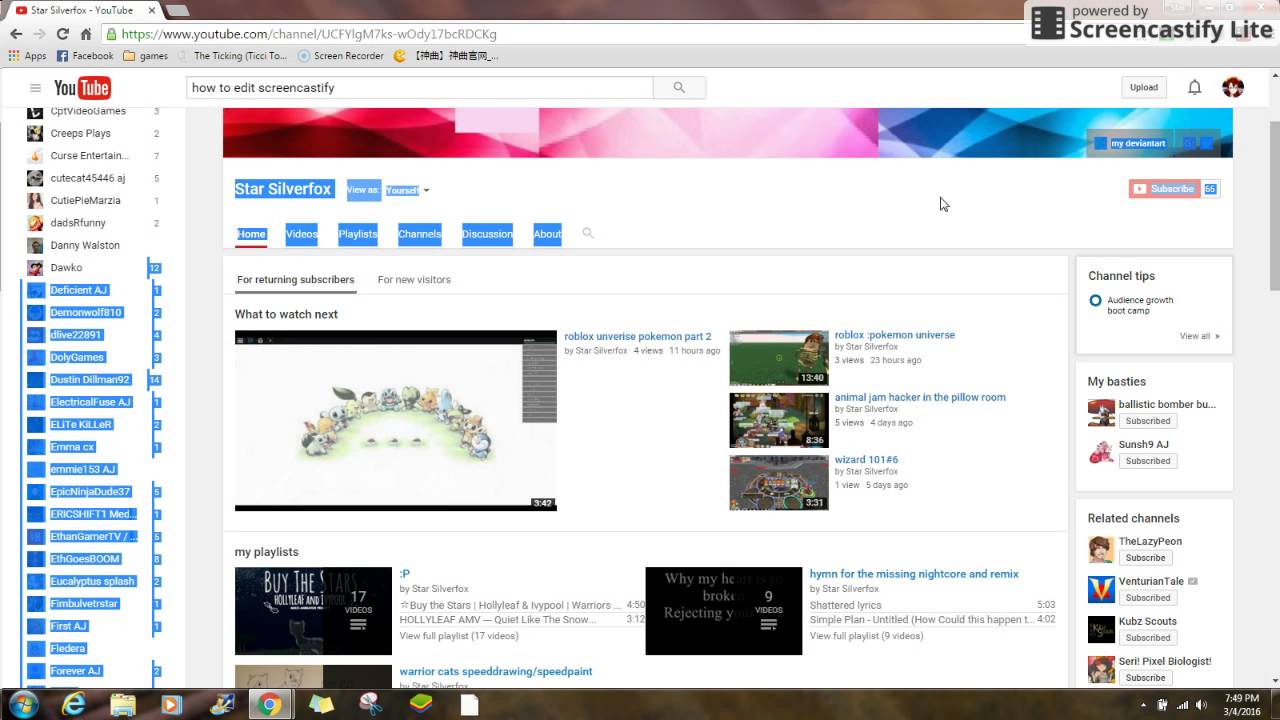The height and width of the screenshot is (720, 1280).
Task: Open wizard 101#6 video link
Action: point(866,460)
